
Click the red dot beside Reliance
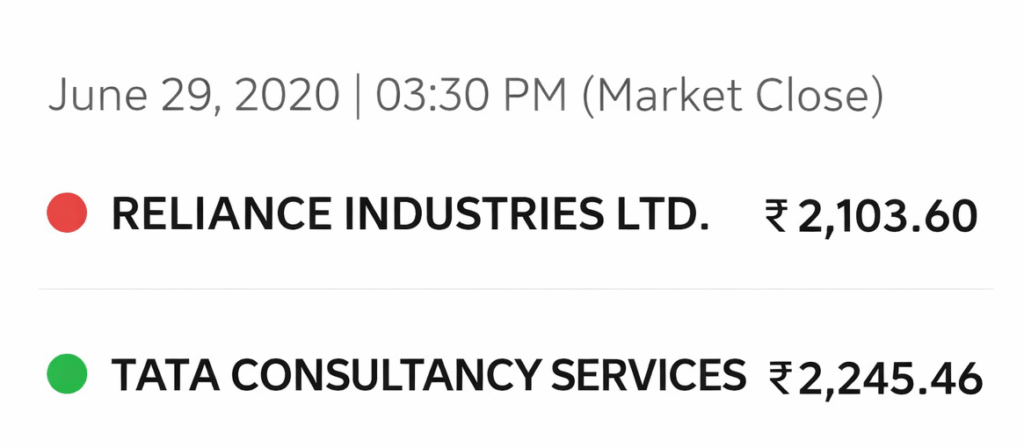coord(68,213)
